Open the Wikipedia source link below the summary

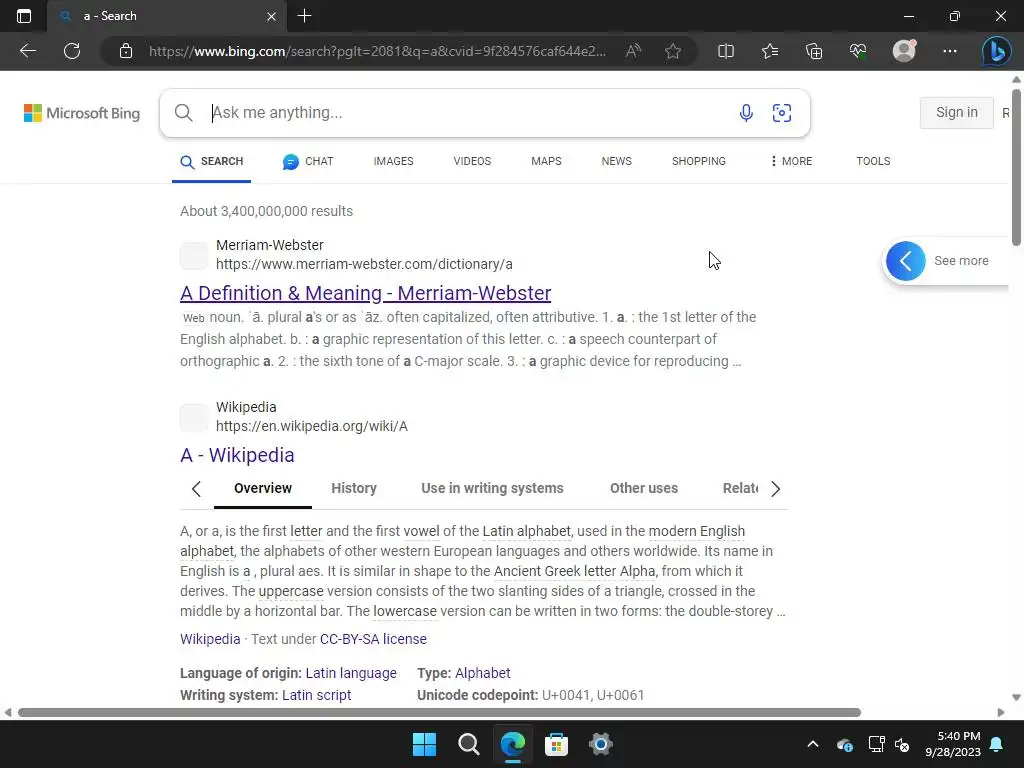tap(210, 639)
